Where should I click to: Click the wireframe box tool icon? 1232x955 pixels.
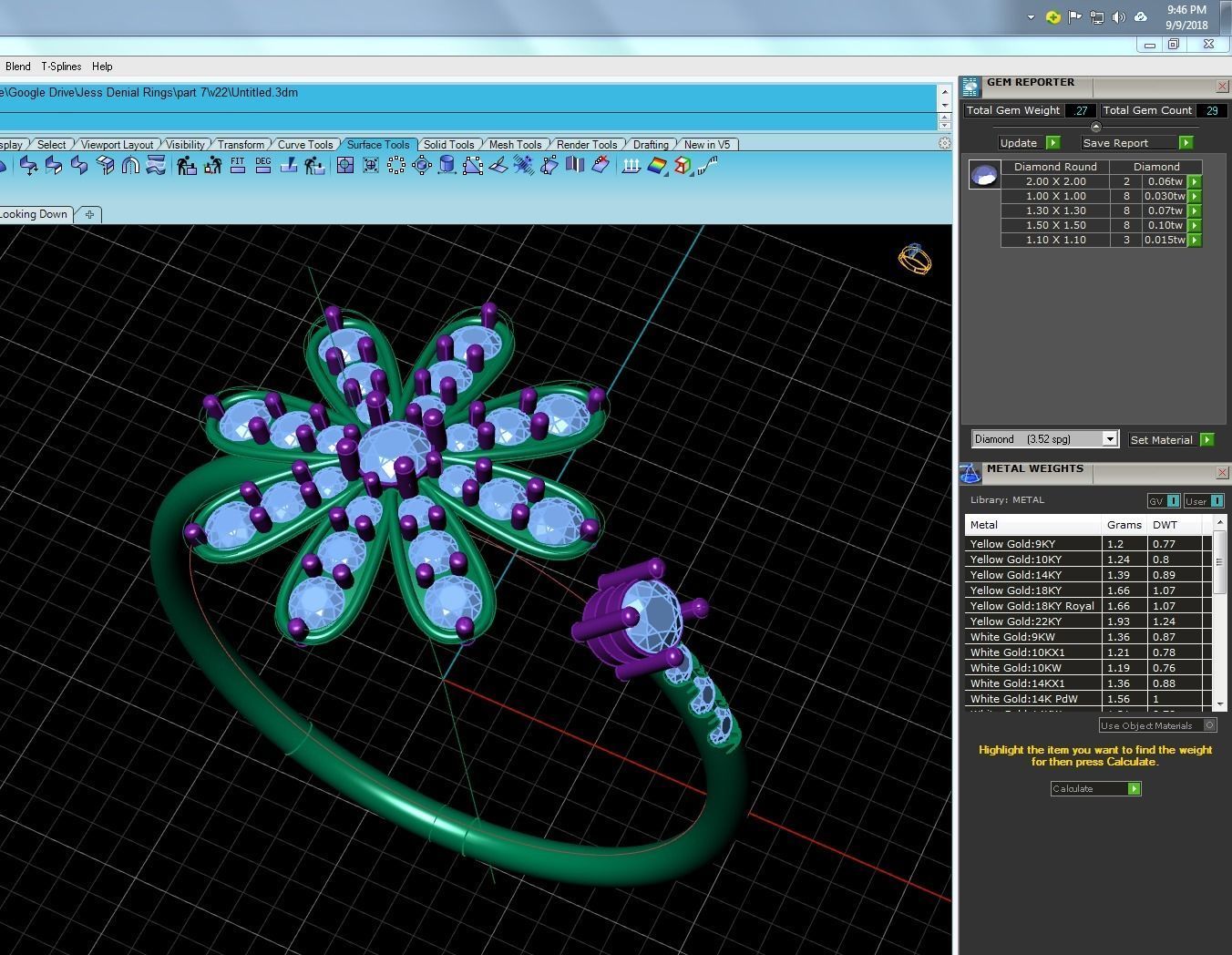[x=682, y=165]
